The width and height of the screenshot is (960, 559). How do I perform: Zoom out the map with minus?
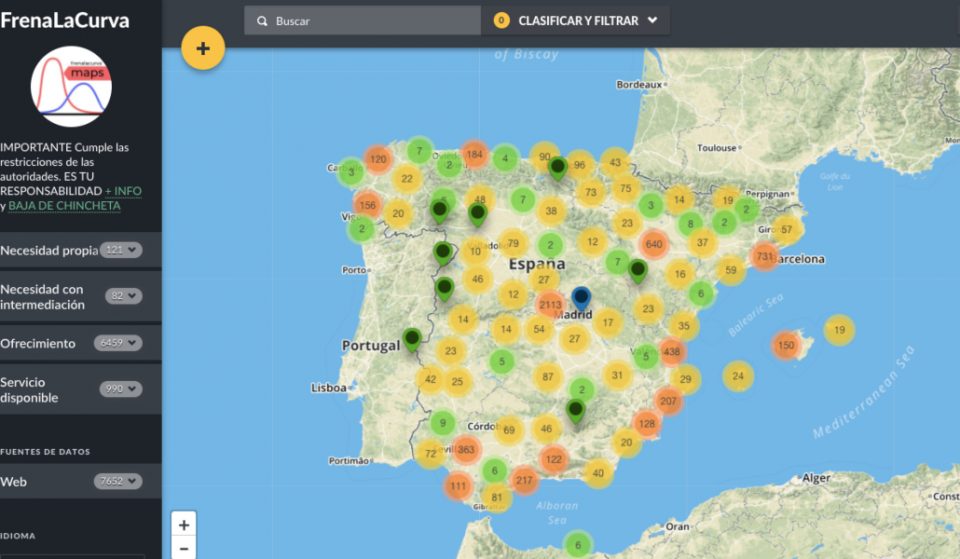coord(184,548)
